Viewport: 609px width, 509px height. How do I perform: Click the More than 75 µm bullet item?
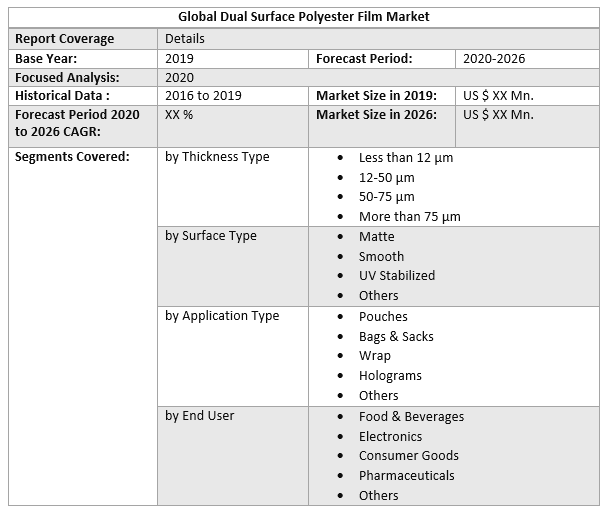(x=410, y=216)
